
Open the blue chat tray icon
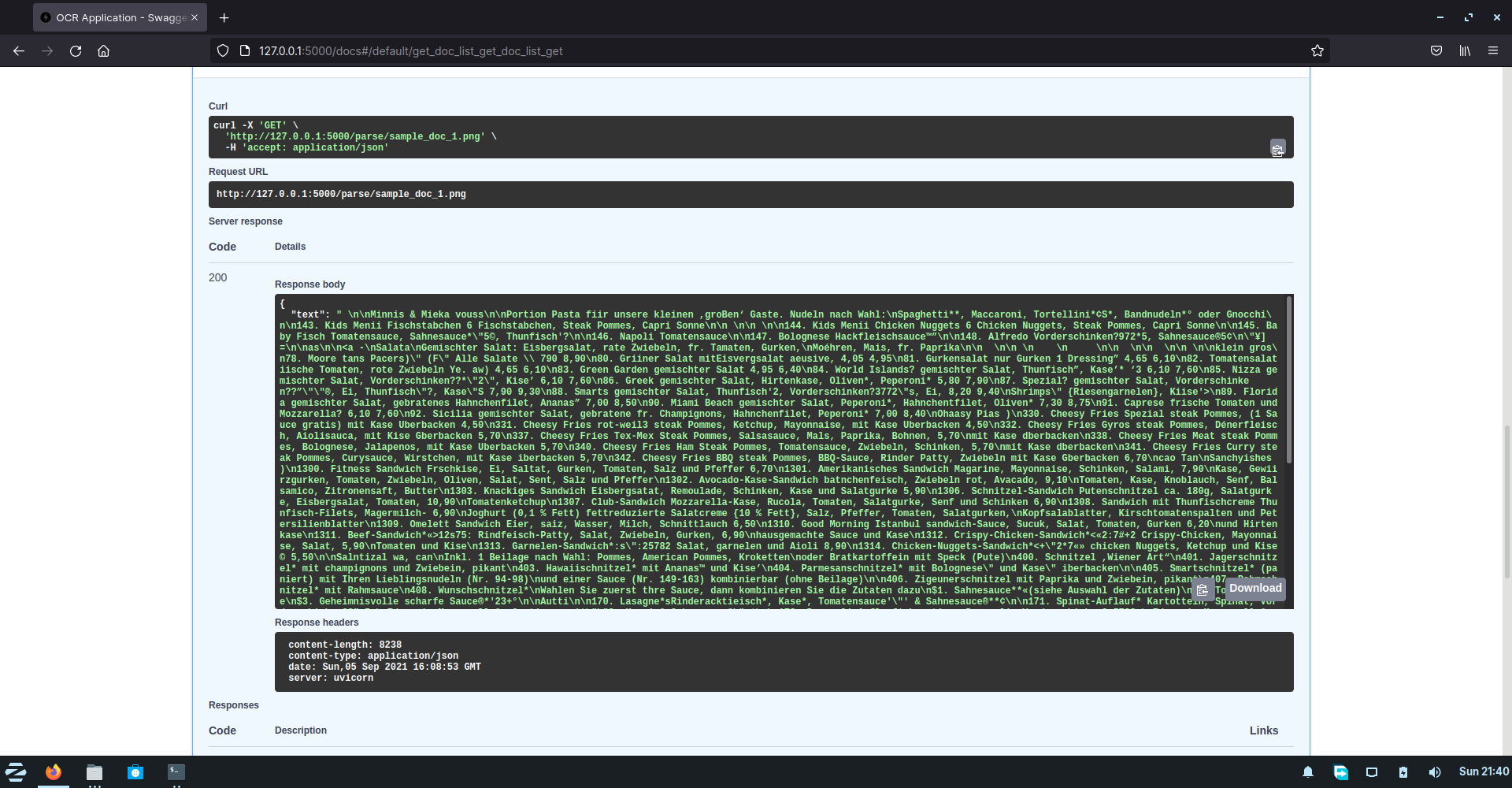pos(1340,772)
